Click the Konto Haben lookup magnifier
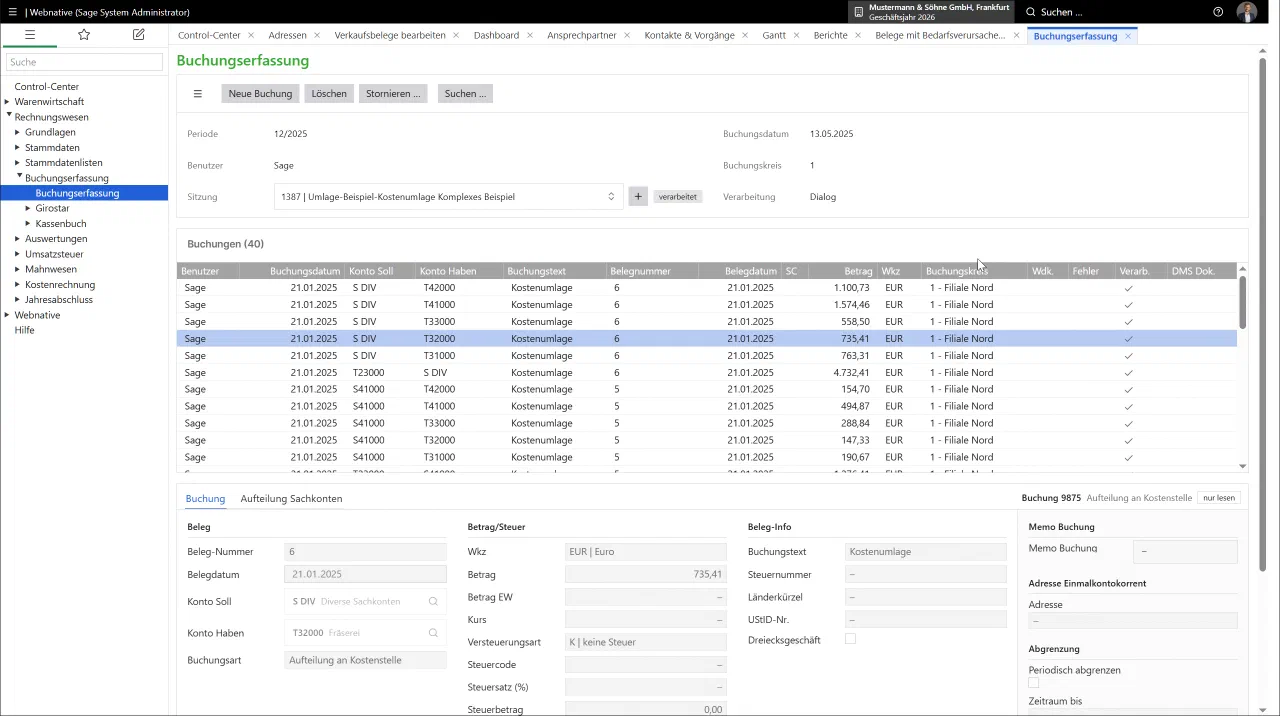 point(433,633)
